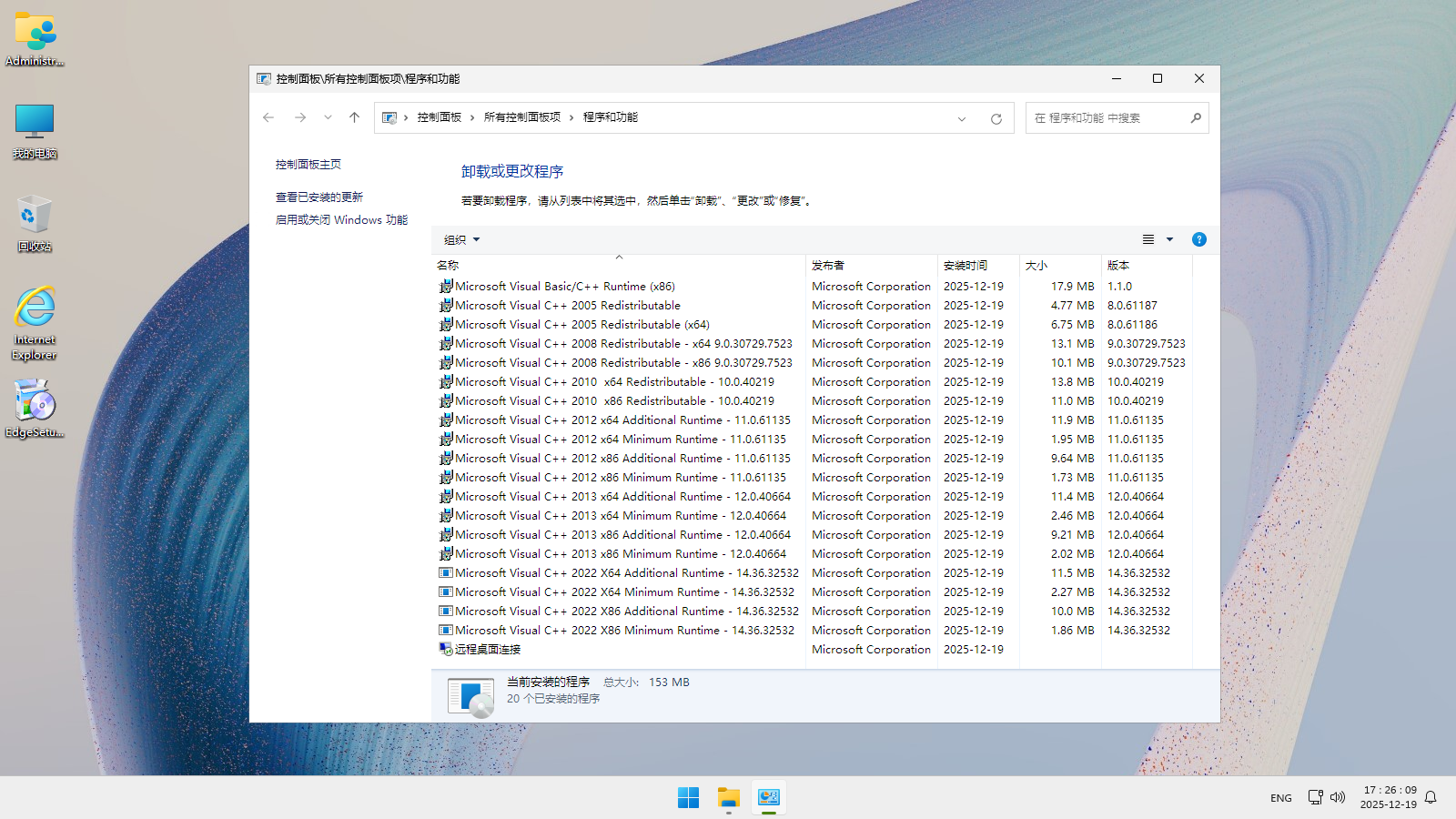1456x819 pixels.
Task: Select C++ 2010 x64 Redistributable - 10.0.40219
Action: [614, 382]
